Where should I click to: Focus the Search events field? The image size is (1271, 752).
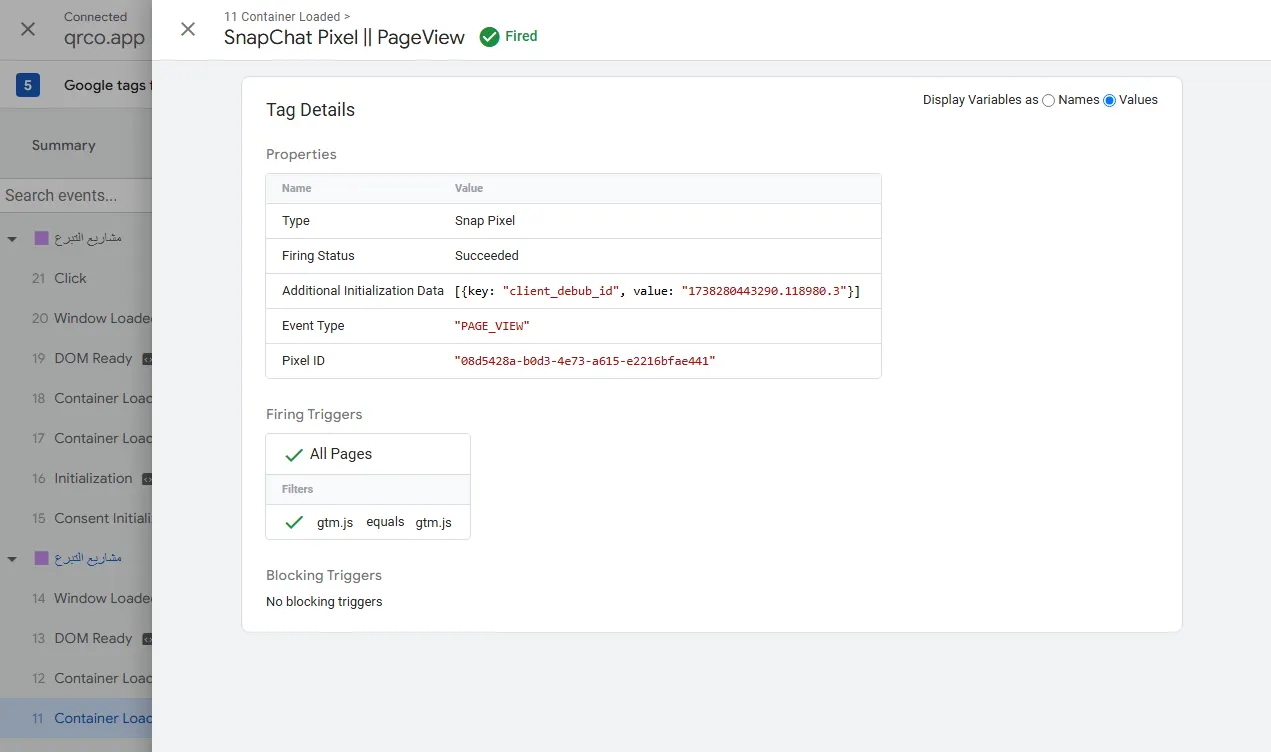[x=76, y=195]
